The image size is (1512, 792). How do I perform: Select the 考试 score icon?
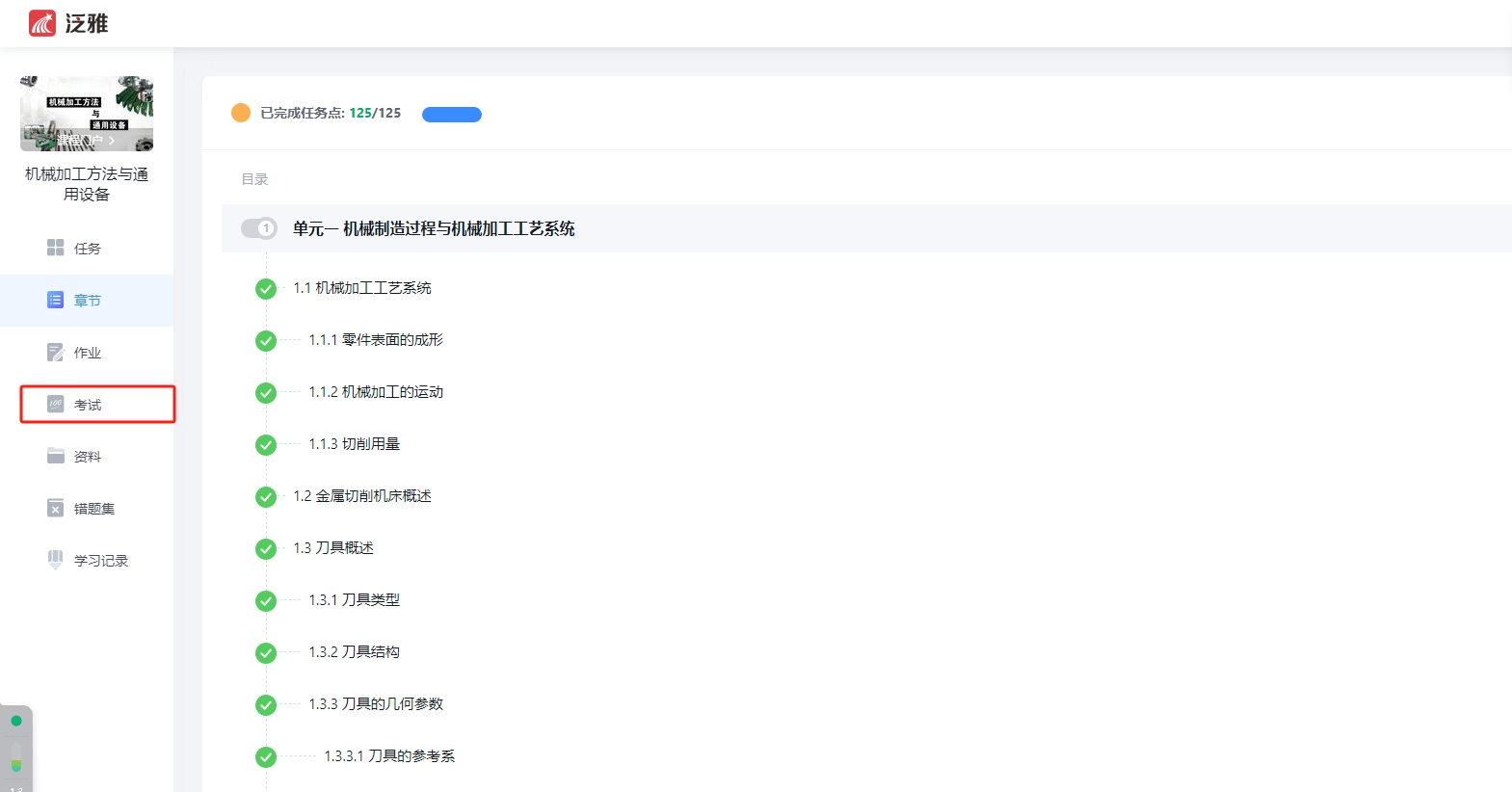pyautogui.click(x=56, y=404)
